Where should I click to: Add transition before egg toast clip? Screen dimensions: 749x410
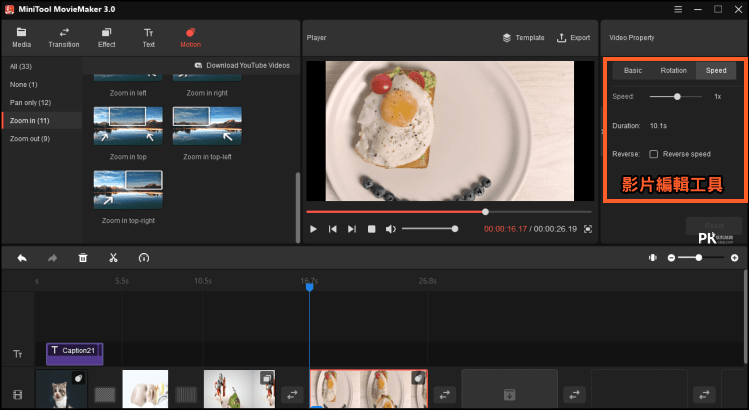(292, 395)
